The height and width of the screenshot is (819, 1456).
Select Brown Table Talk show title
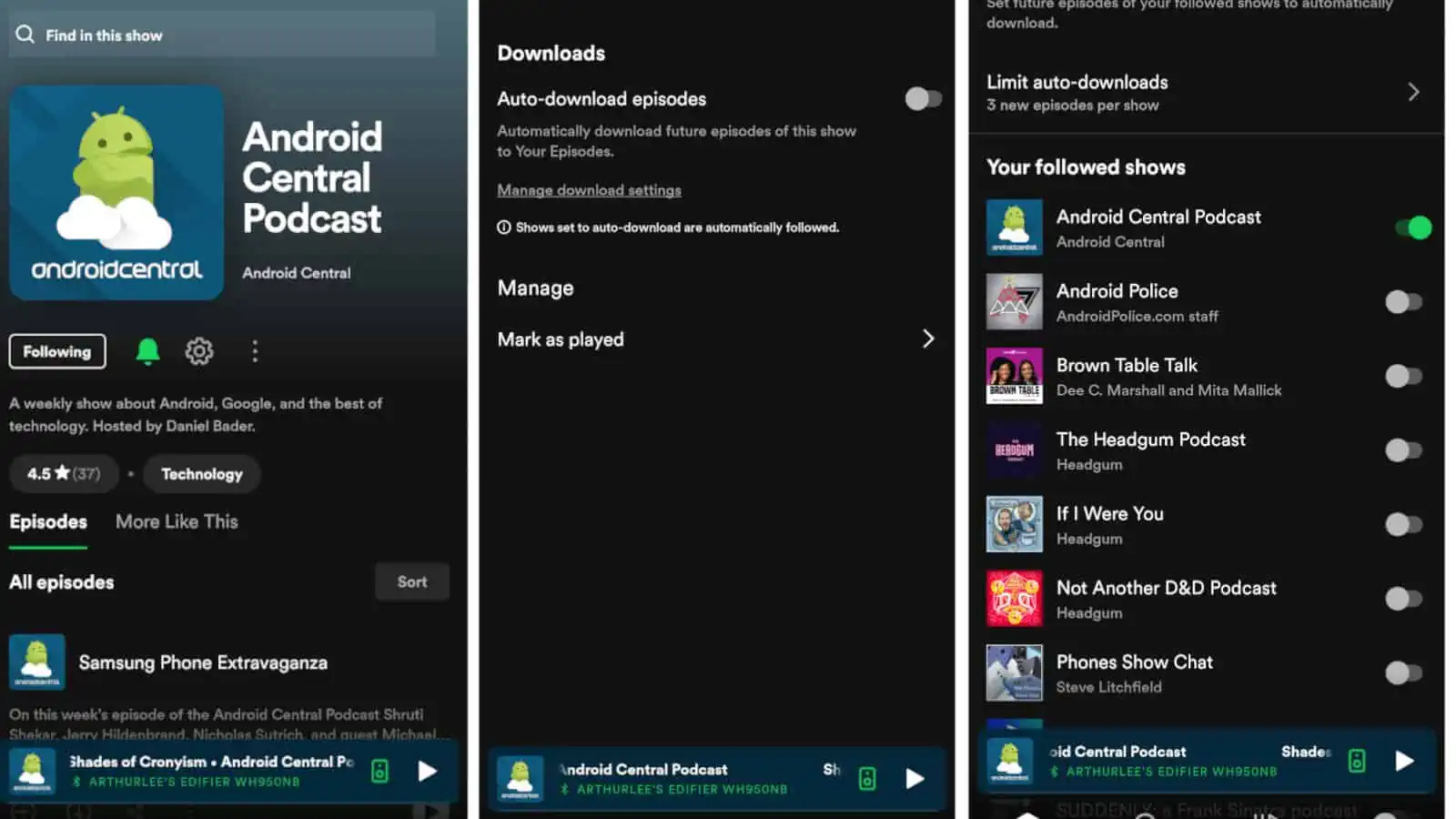[x=1127, y=365]
